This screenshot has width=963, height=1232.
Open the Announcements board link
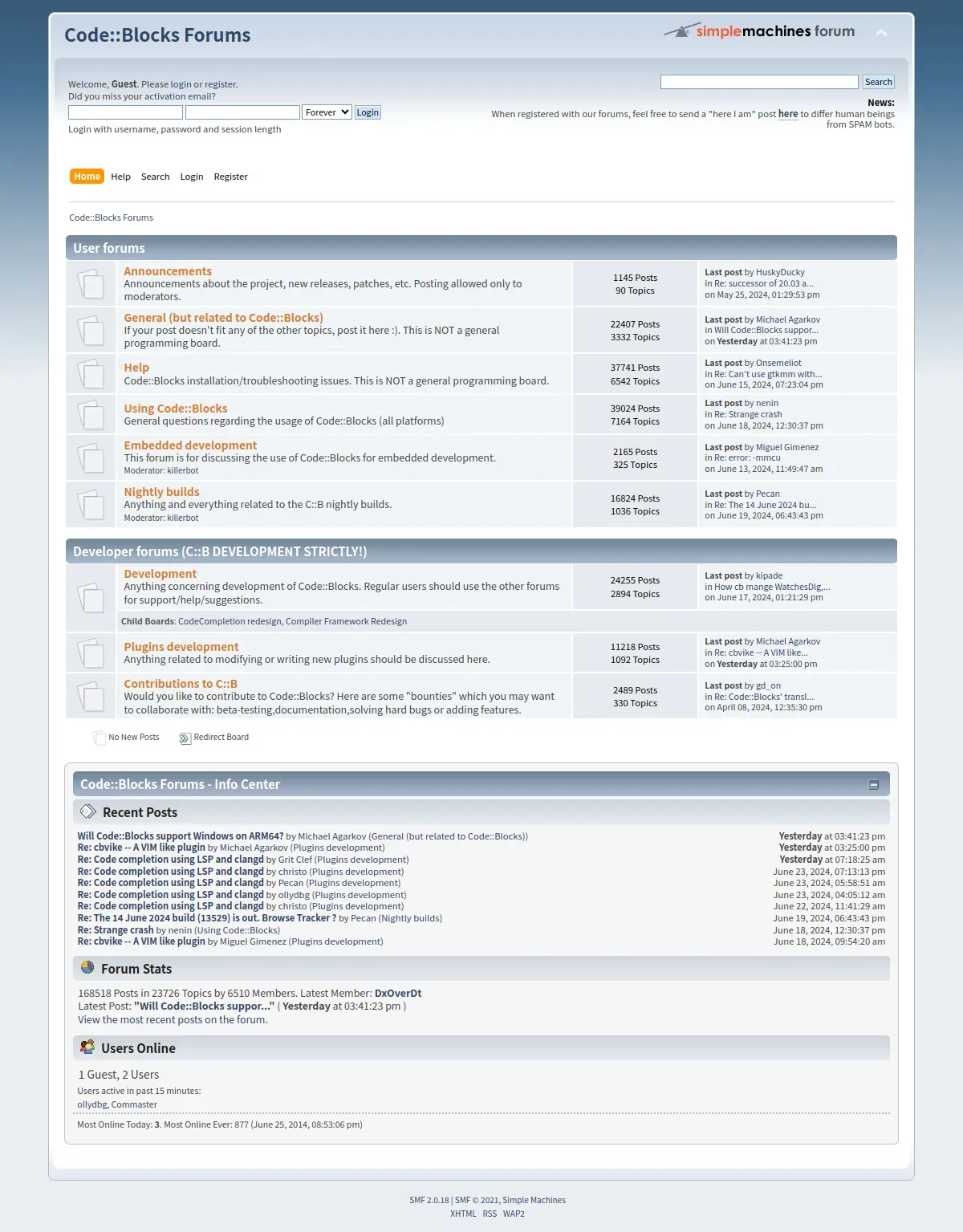pyautogui.click(x=168, y=271)
